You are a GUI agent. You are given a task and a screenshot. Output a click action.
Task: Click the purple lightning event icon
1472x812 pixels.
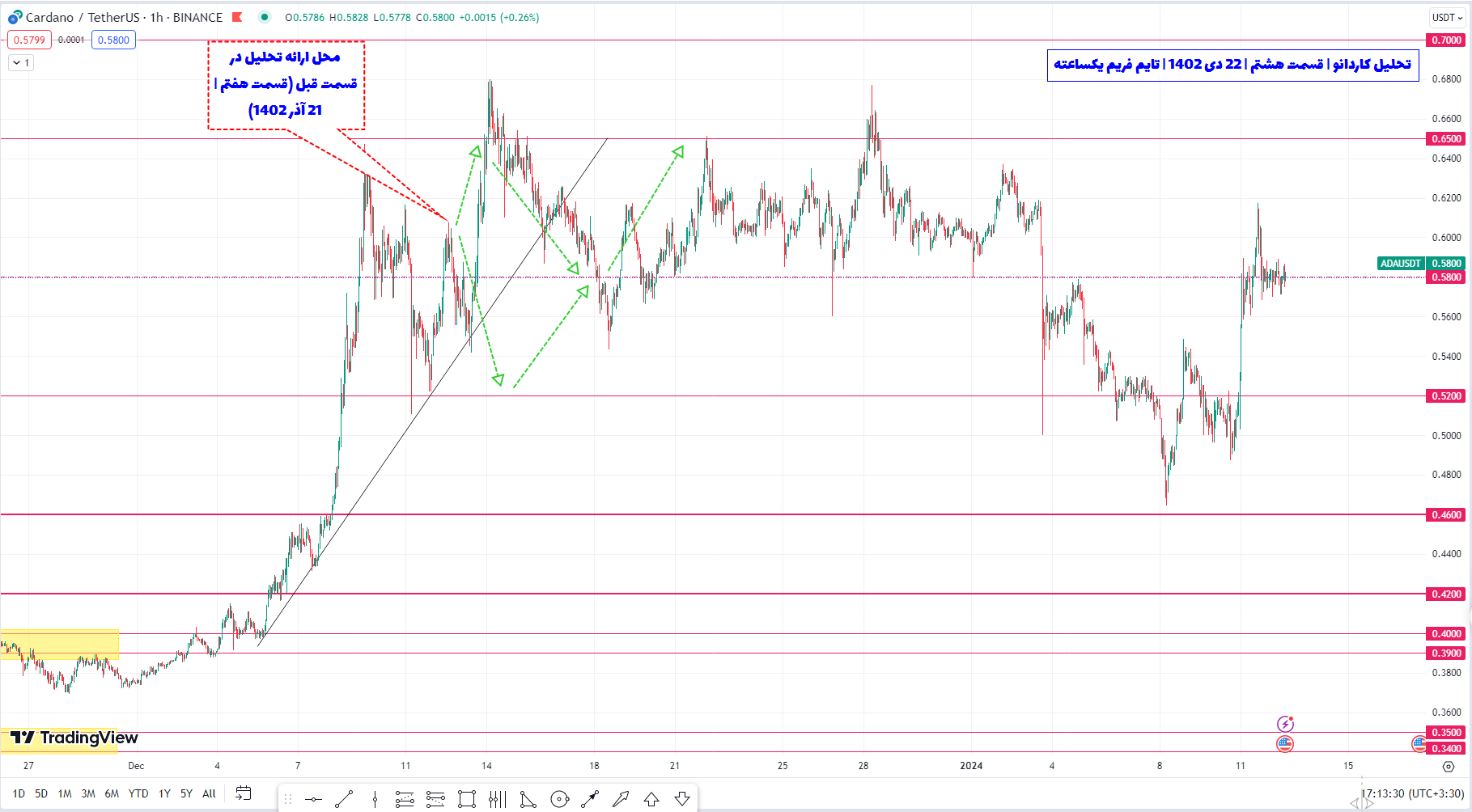(x=1285, y=724)
